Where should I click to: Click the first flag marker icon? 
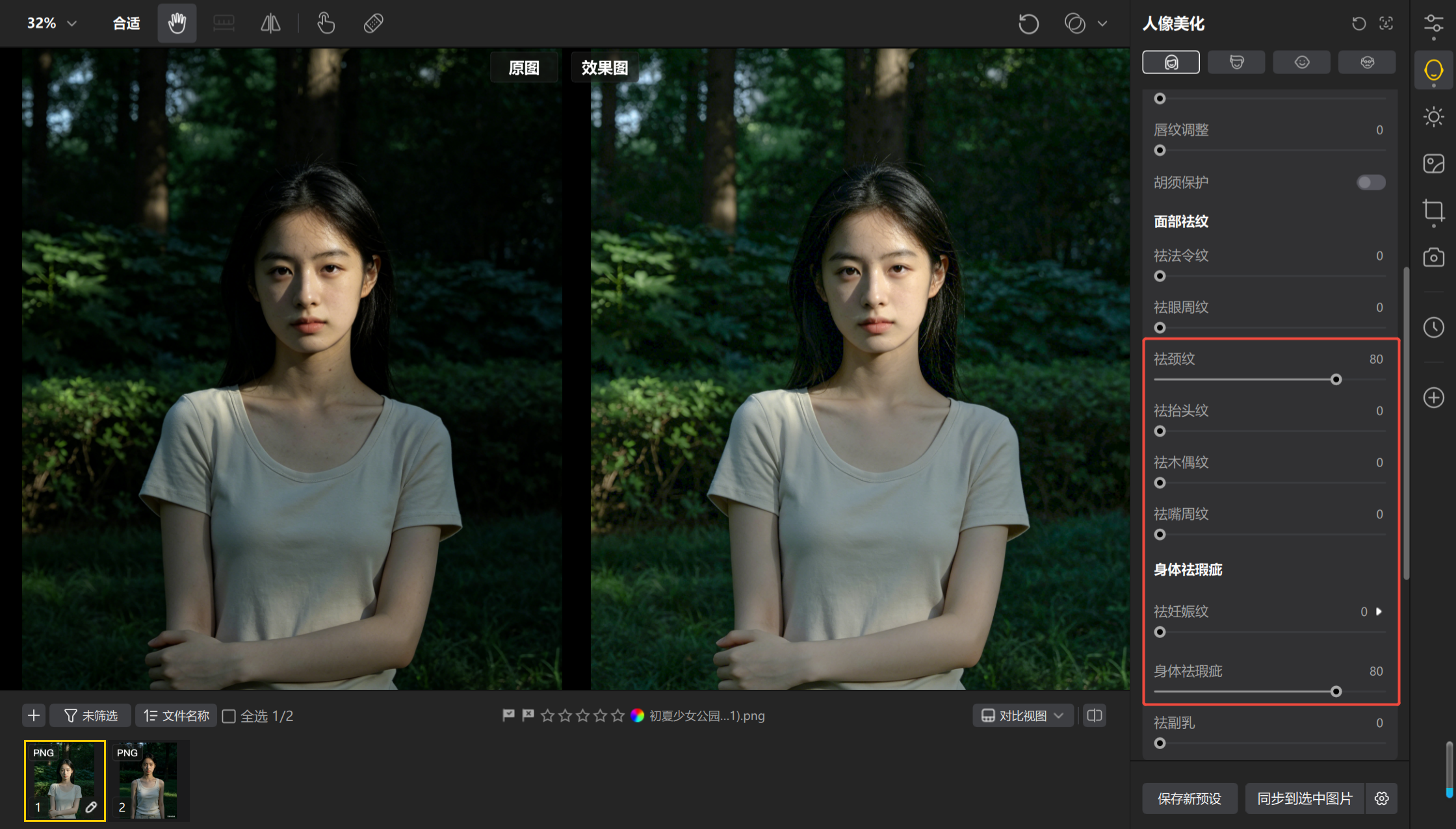(x=508, y=715)
